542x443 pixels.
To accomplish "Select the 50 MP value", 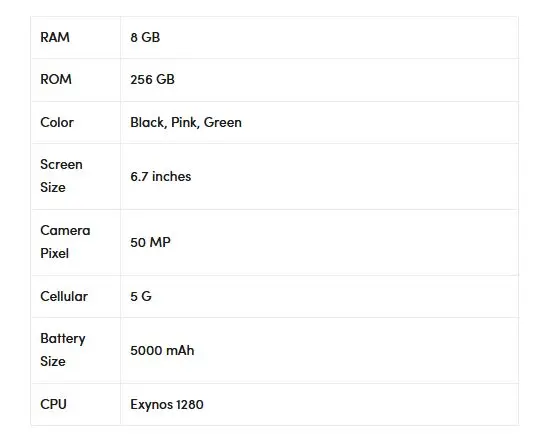I will click(x=150, y=242).
